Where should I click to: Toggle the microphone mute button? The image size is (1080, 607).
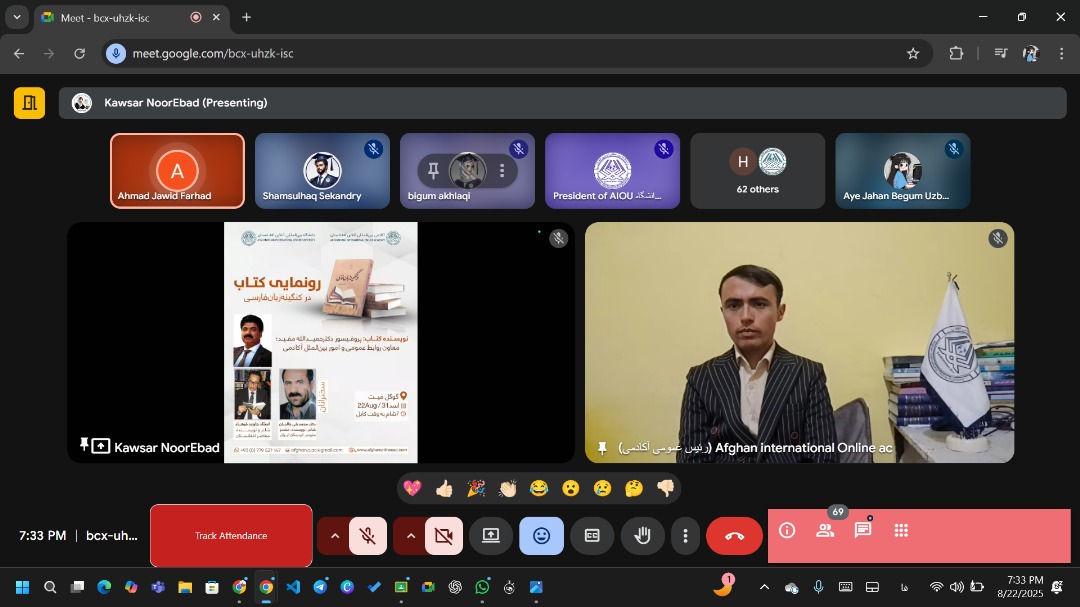[368, 536]
